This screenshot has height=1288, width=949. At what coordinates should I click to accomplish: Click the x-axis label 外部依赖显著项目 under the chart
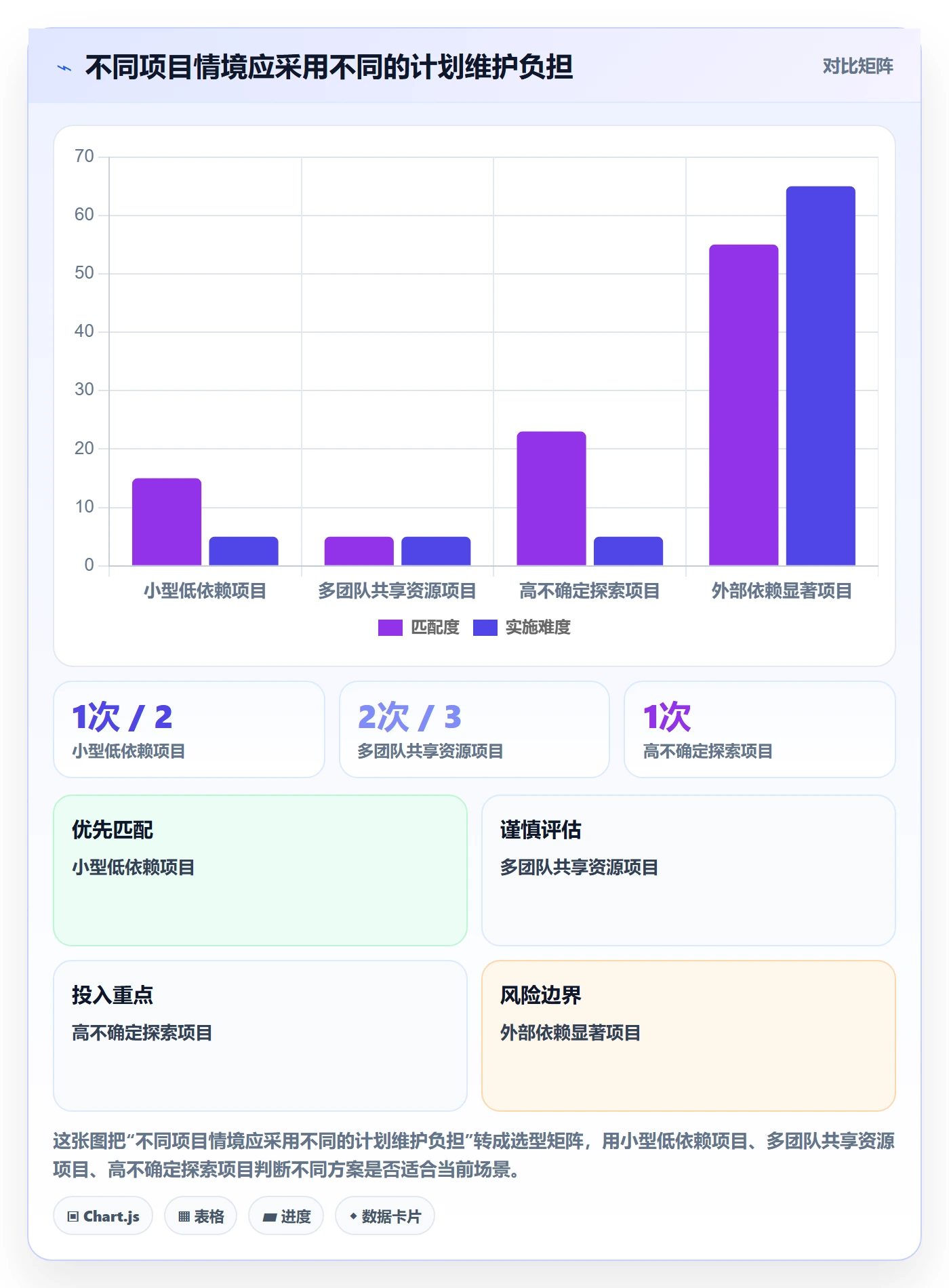(x=782, y=591)
